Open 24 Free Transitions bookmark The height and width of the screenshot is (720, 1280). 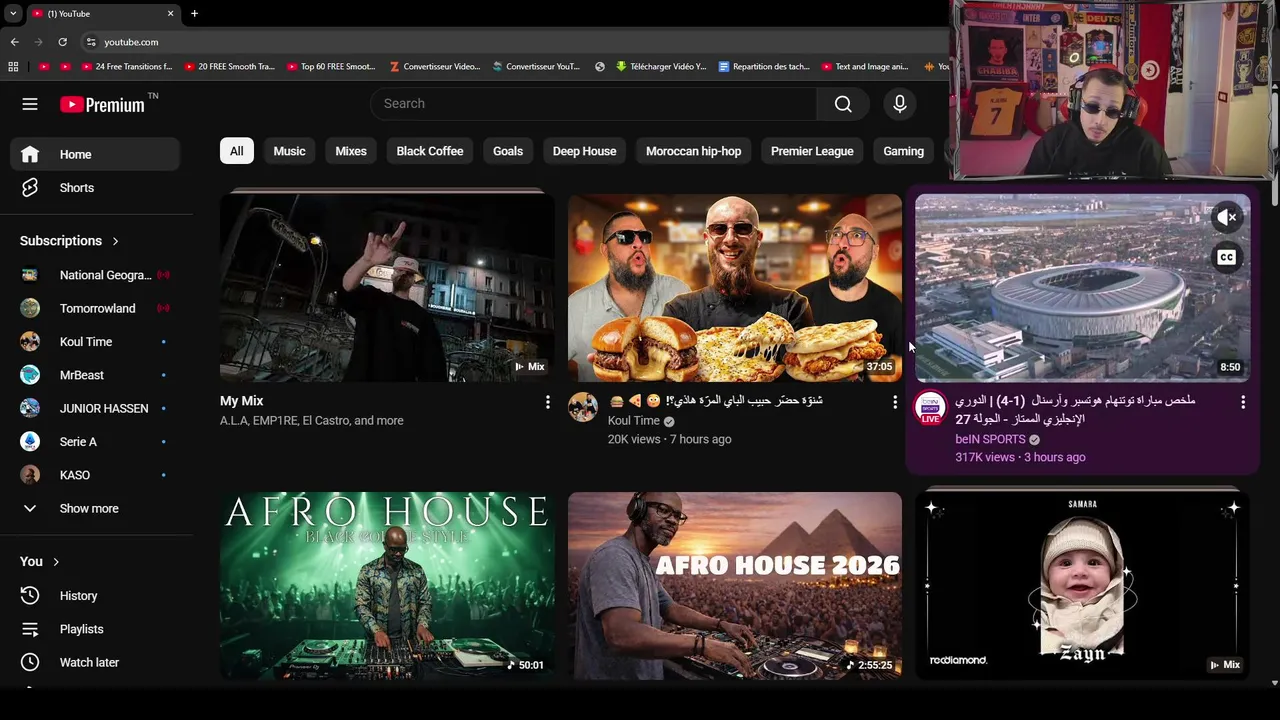click(128, 67)
